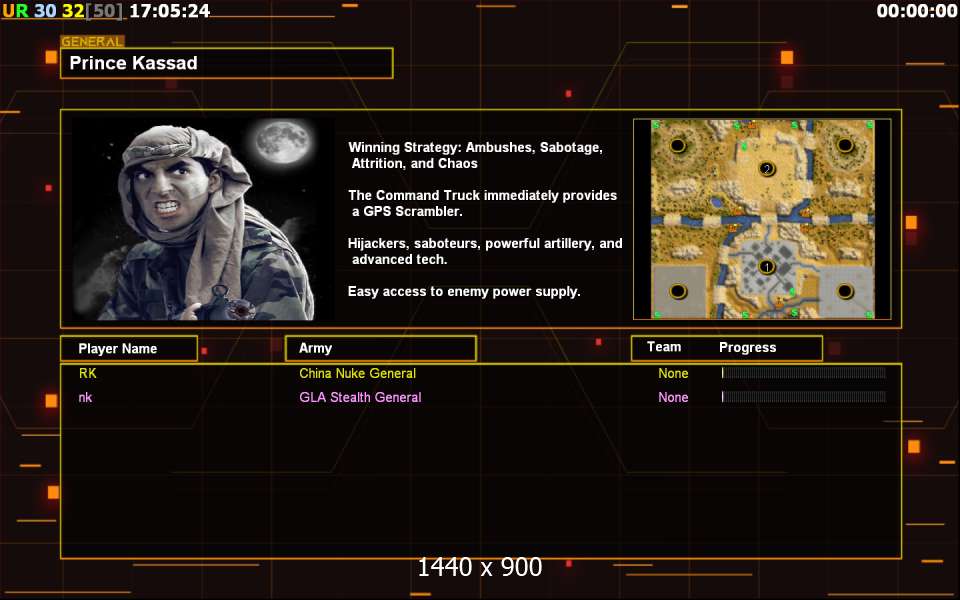Click the China Nuke General army entry
Image resolution: width=960 pixels, height=600 pixels.
(x=358, y=373)
